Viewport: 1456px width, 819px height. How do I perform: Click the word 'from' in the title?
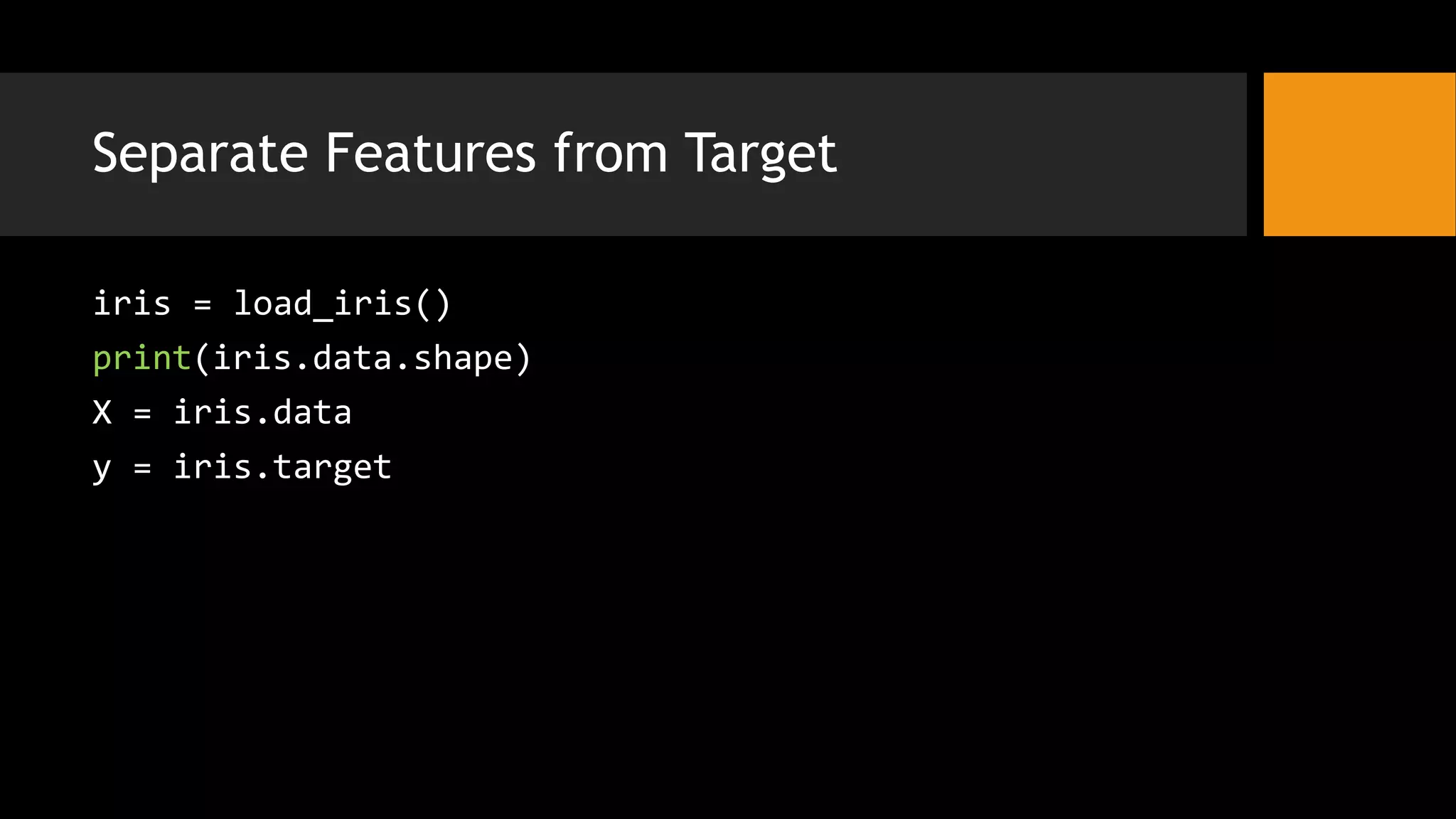coord(611,152)
